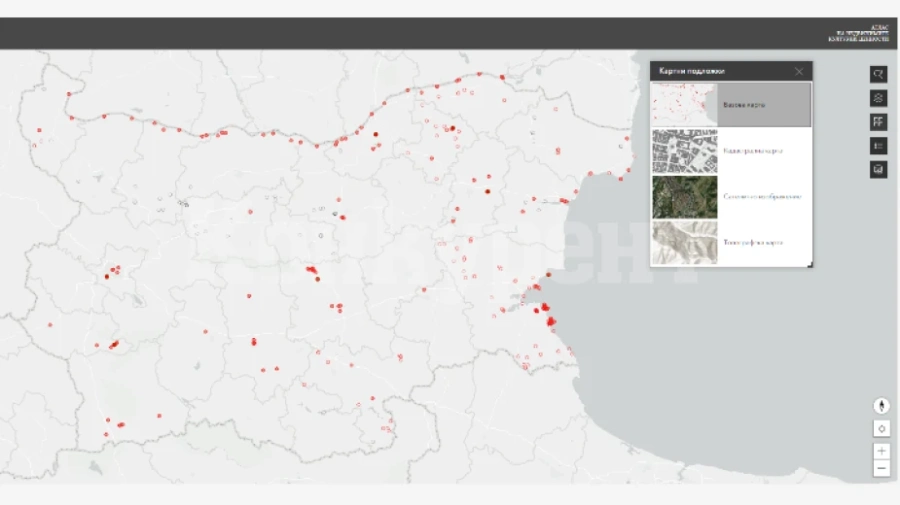
Task: Switch to satellite imagery basemap label
Action: [762, 197]
